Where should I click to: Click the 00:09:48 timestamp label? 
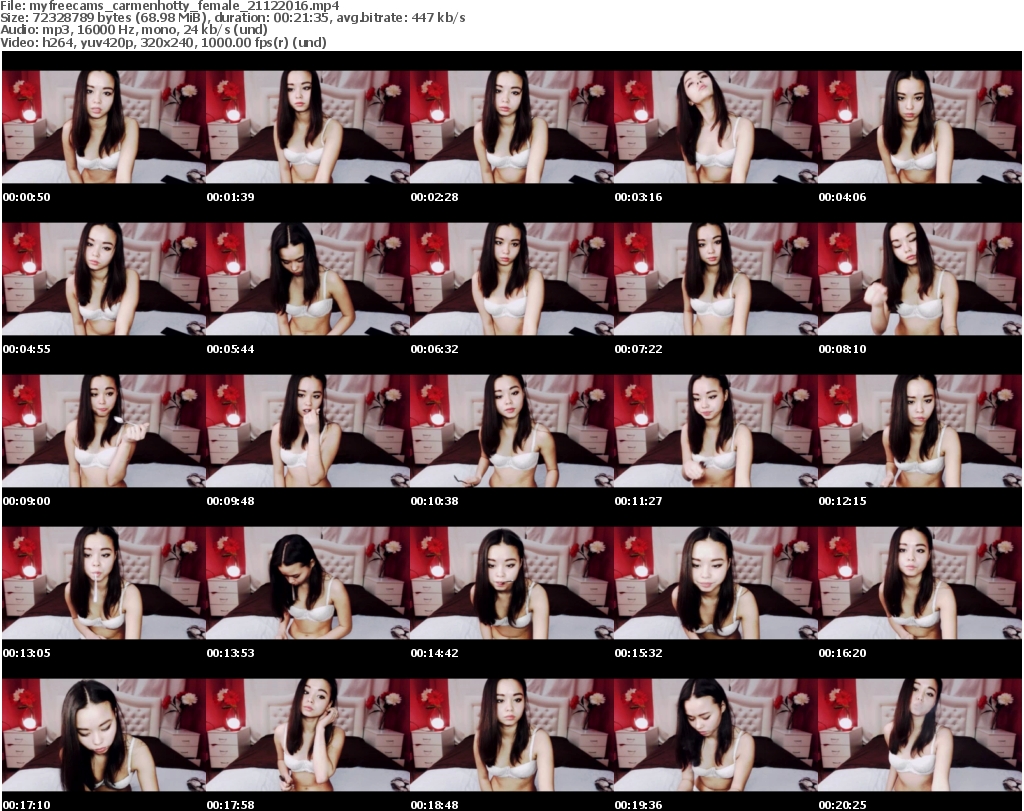click(231, 501)
